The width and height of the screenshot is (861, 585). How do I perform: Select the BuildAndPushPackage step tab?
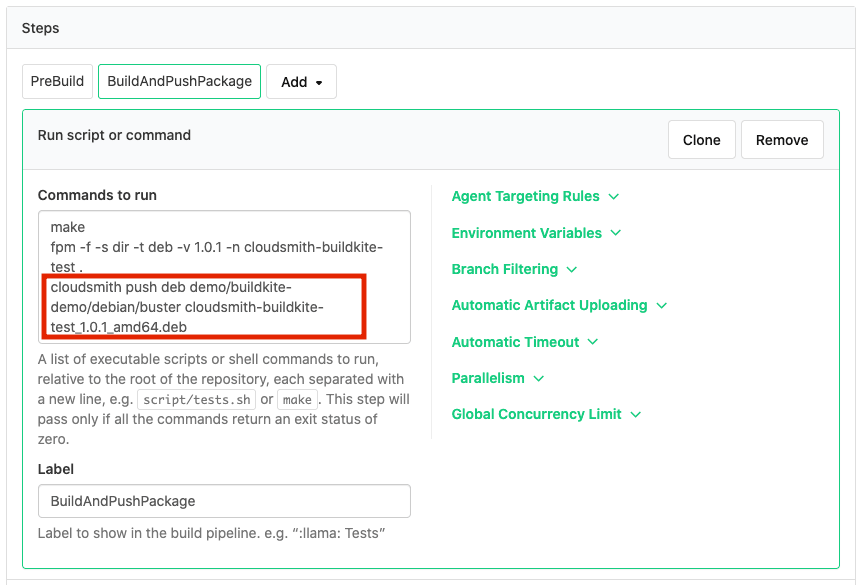coord(179,81)
